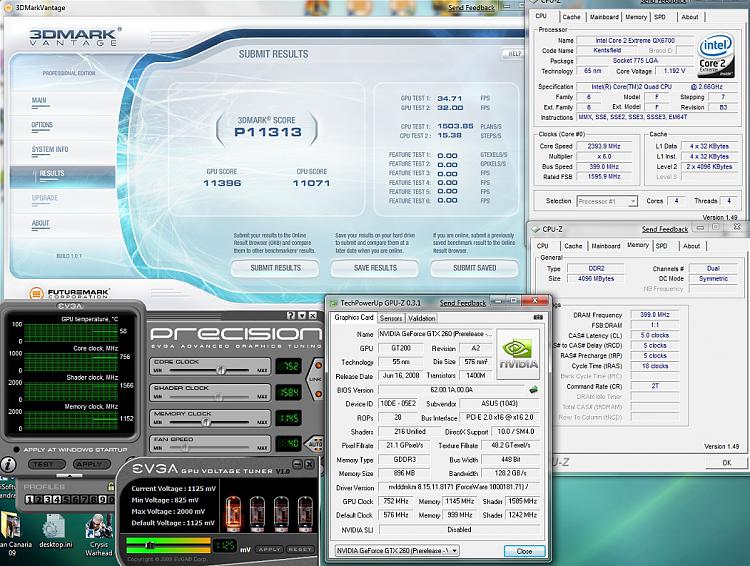Screen dimensions: 750x566
Task: Click the Precision help question mark icon
Action: tap(291, 316)
